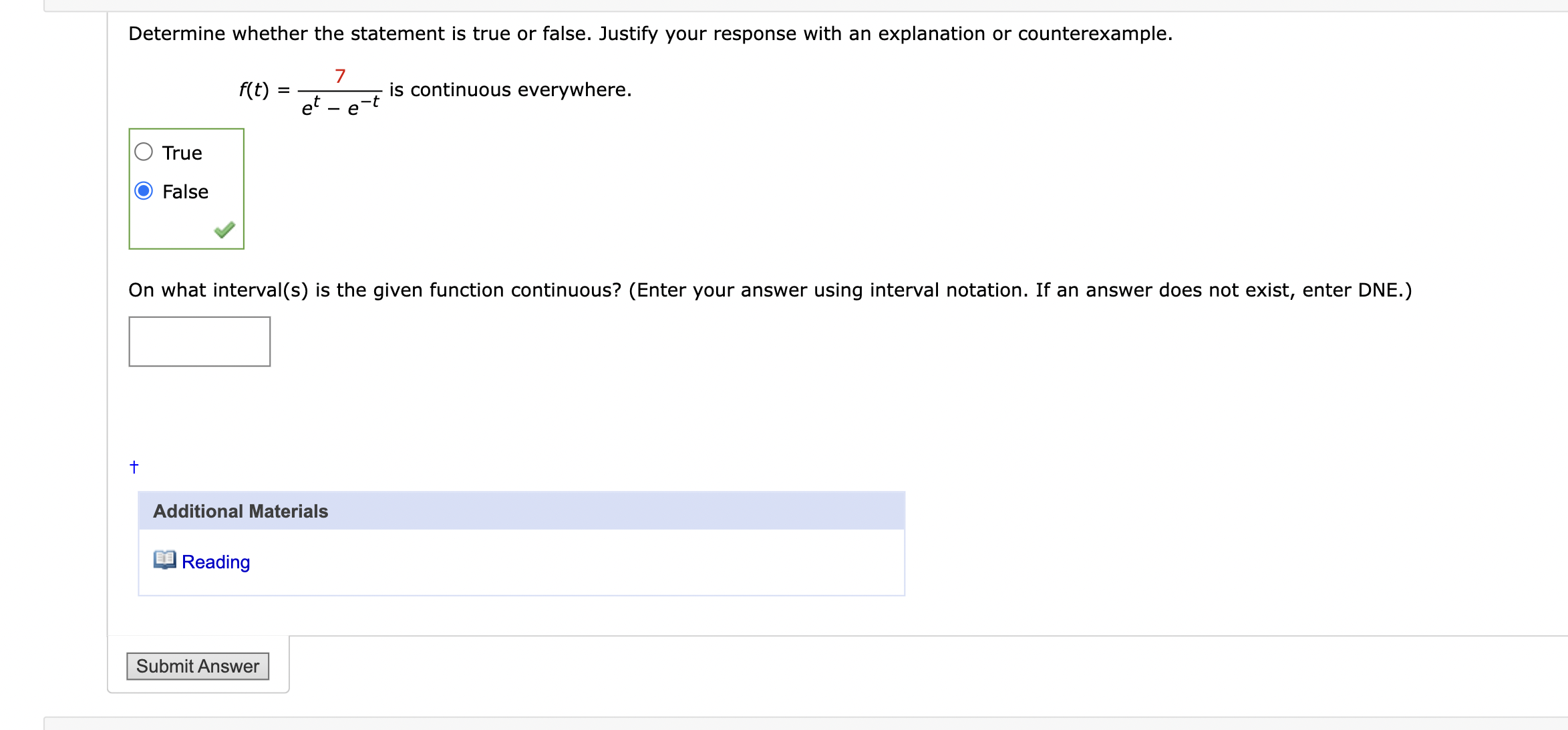The width and height of the screenshot is (1568, 730).
Task: Select the False radio button
Action: tap(144, 191)
